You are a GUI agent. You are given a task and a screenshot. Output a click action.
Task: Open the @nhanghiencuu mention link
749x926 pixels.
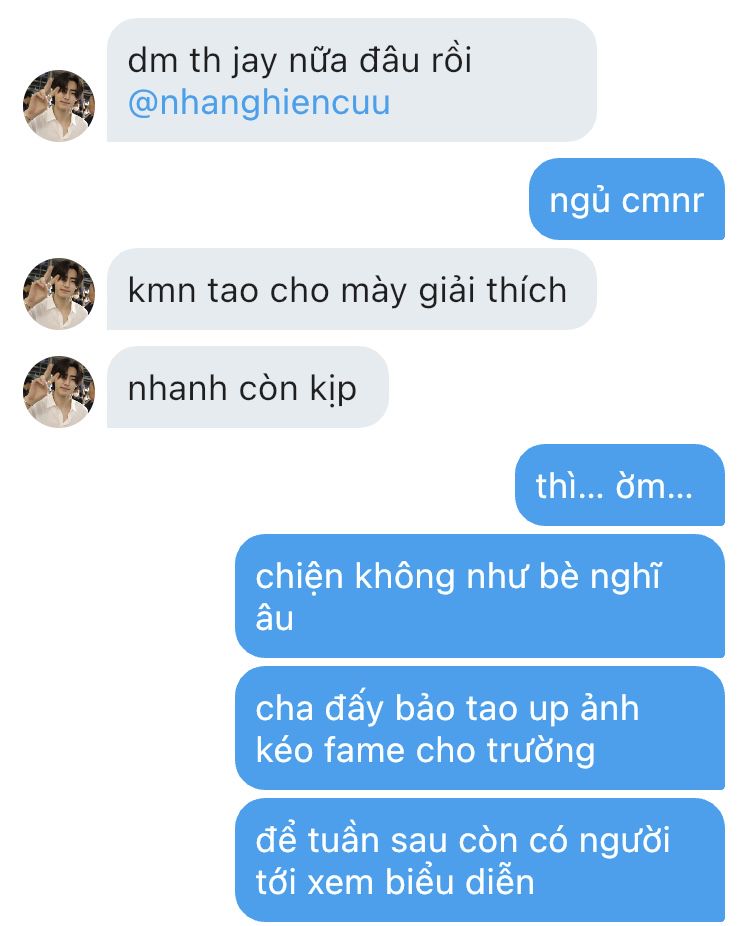[259, 103]
